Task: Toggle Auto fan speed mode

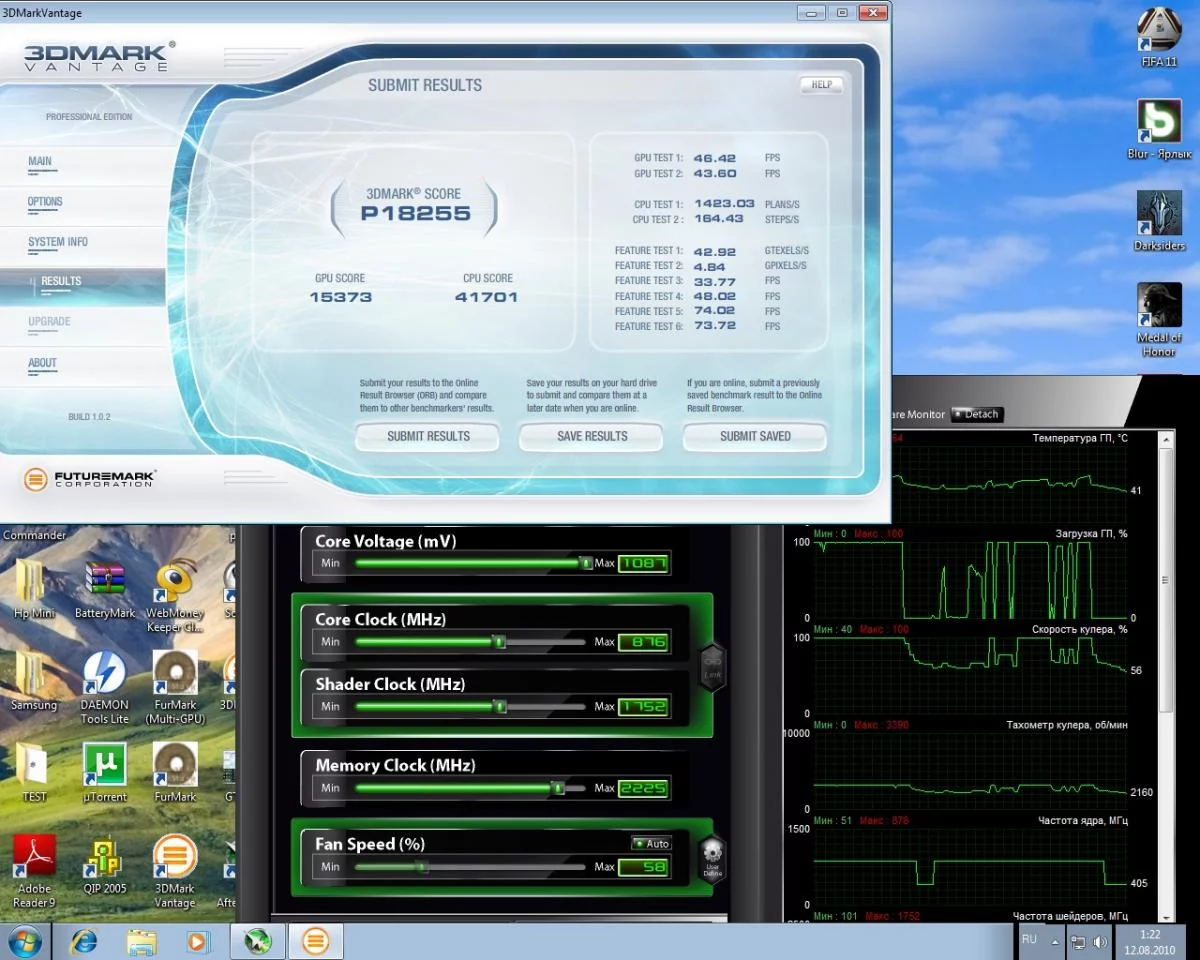Action: click(x=652, y=843)
